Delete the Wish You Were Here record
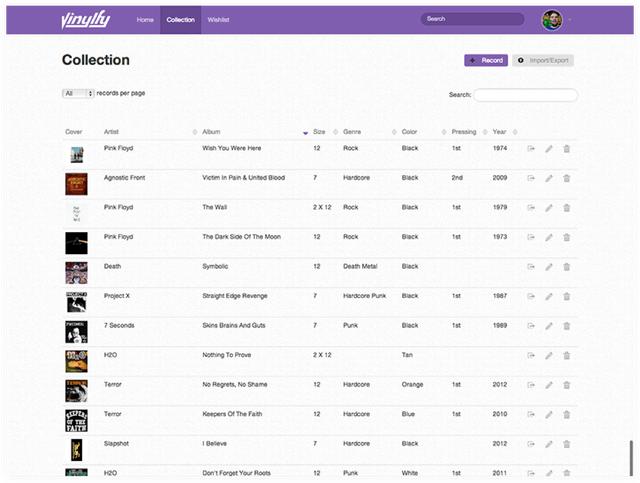Screen dimensions: 640x483 [567, 149]
